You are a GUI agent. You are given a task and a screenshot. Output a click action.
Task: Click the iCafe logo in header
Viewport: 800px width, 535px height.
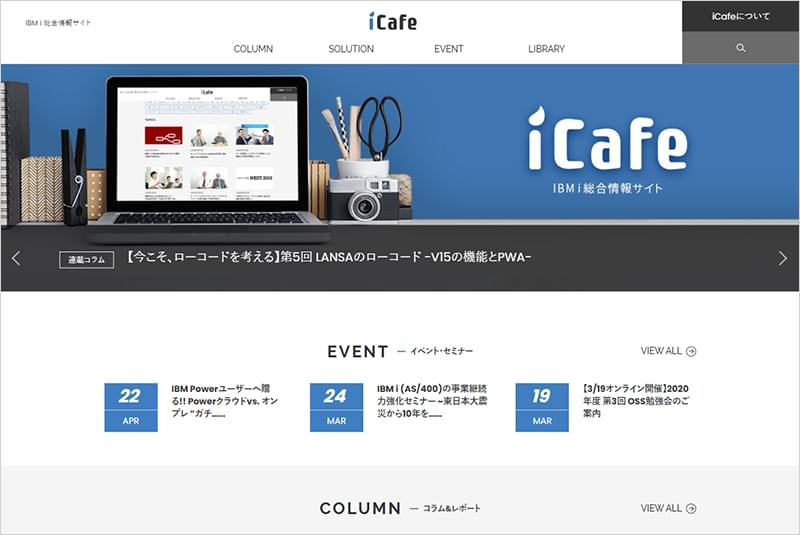point(392,21)
